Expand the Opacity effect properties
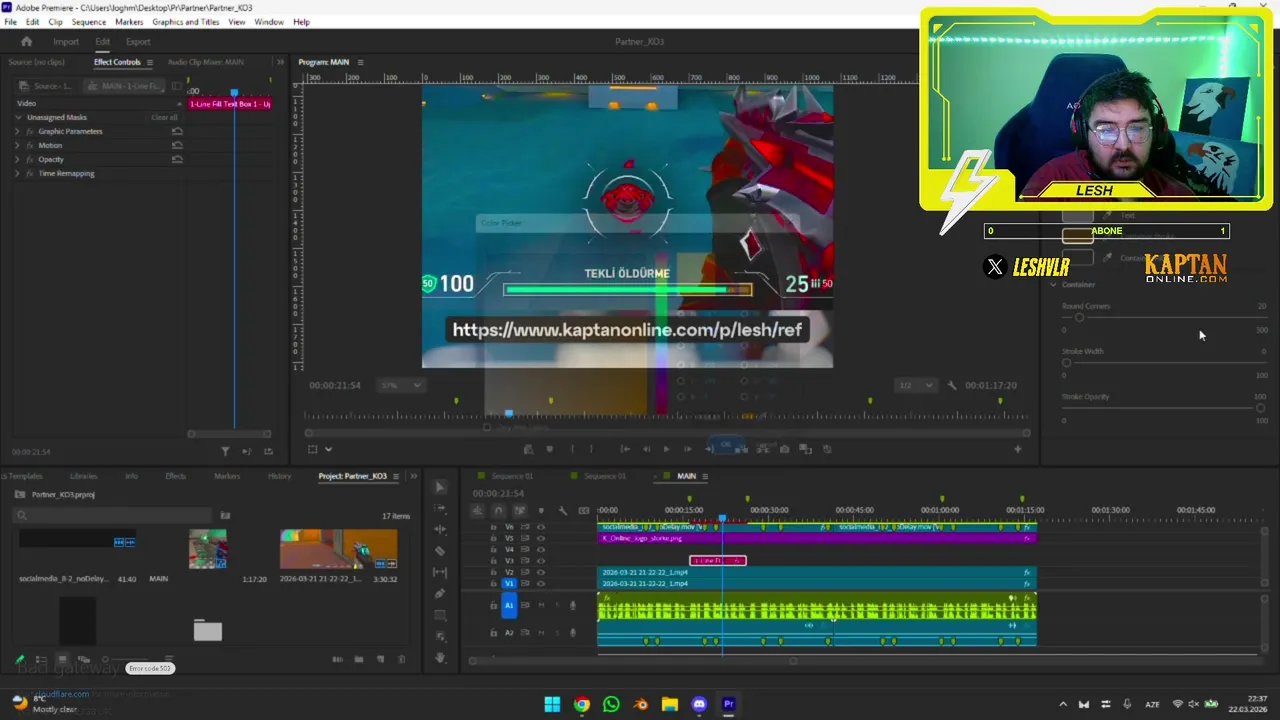 (x=17, y=159)
